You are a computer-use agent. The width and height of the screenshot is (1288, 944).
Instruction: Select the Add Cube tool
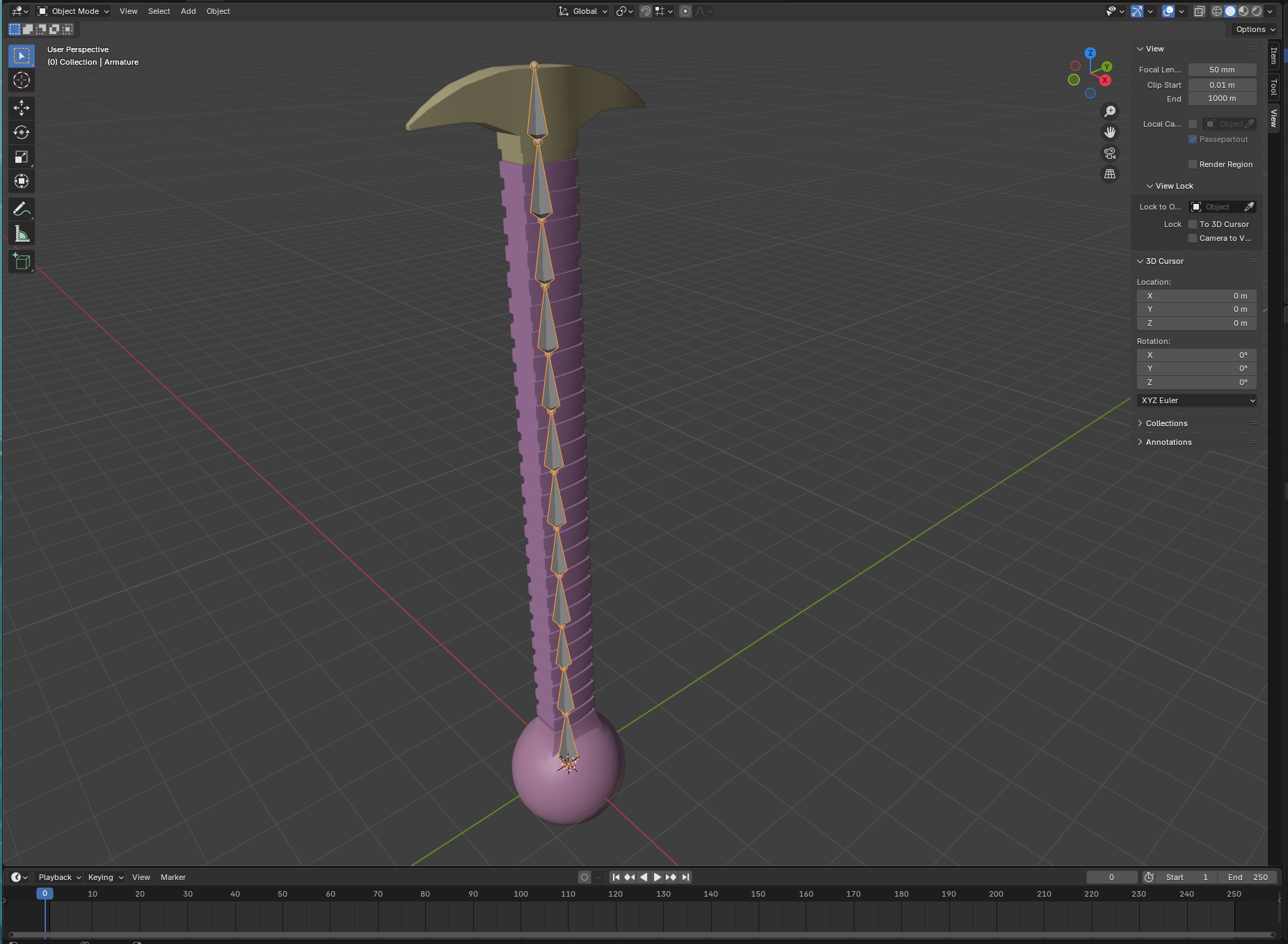tap(22, 262)
